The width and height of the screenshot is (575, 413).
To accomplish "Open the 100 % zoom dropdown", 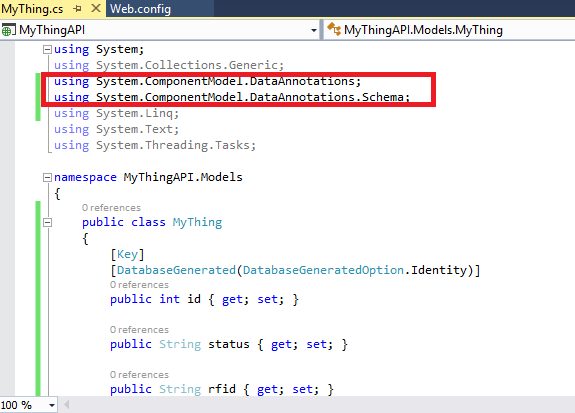I will click(52, 405).
